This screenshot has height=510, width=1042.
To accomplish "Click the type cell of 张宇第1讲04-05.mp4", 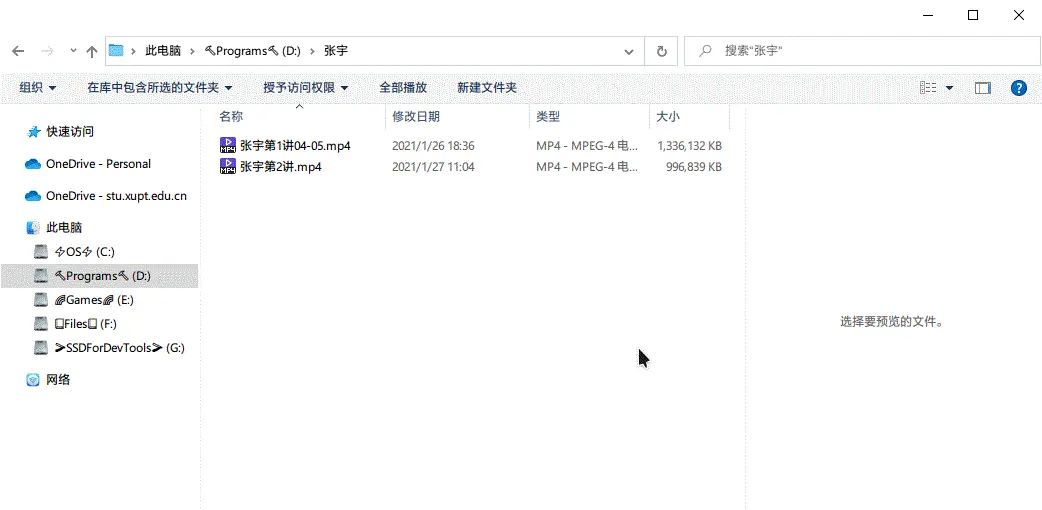I will [x=587, y=146].
